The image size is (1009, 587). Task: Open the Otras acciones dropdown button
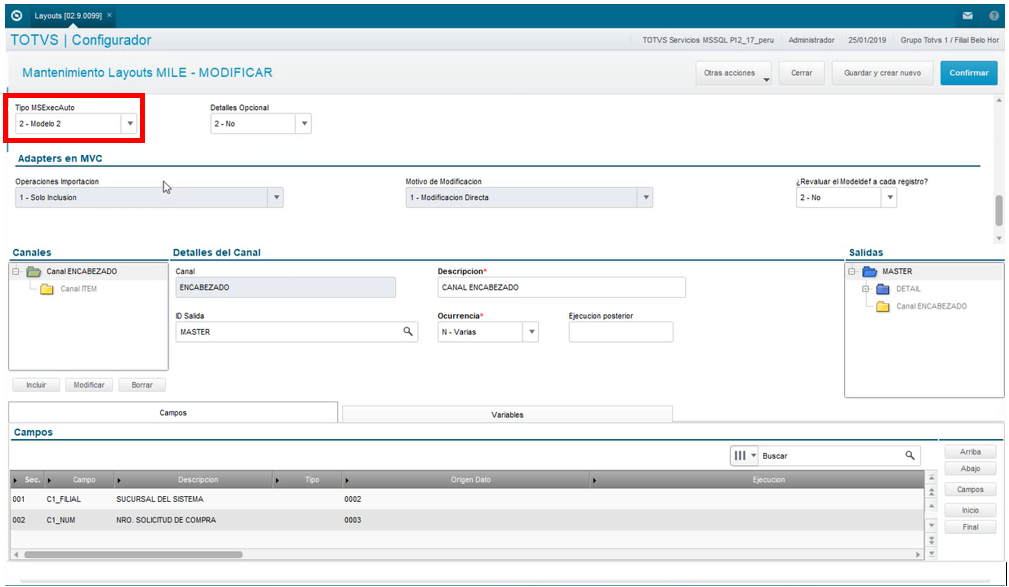click(734, 73)
